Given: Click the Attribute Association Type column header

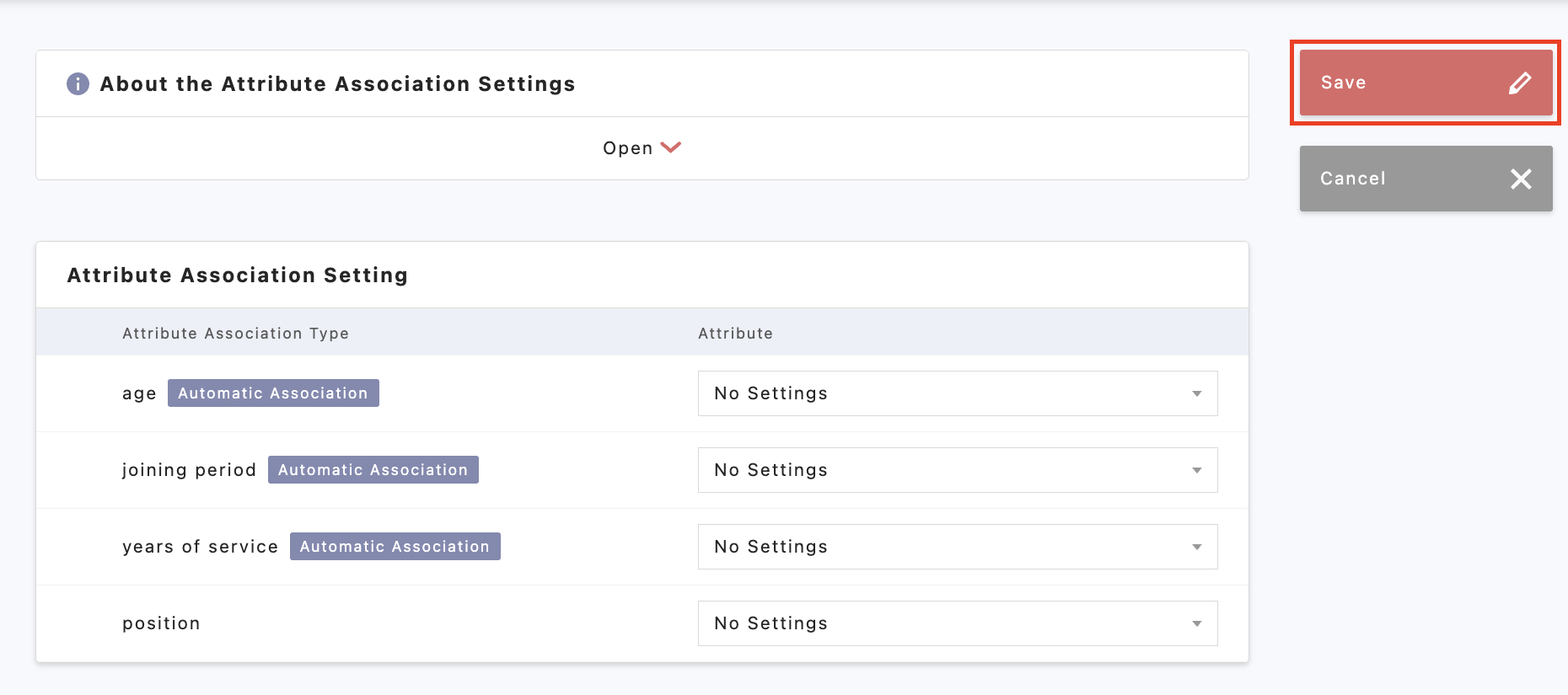Looking at the screenshot, I should coord(235,334).
